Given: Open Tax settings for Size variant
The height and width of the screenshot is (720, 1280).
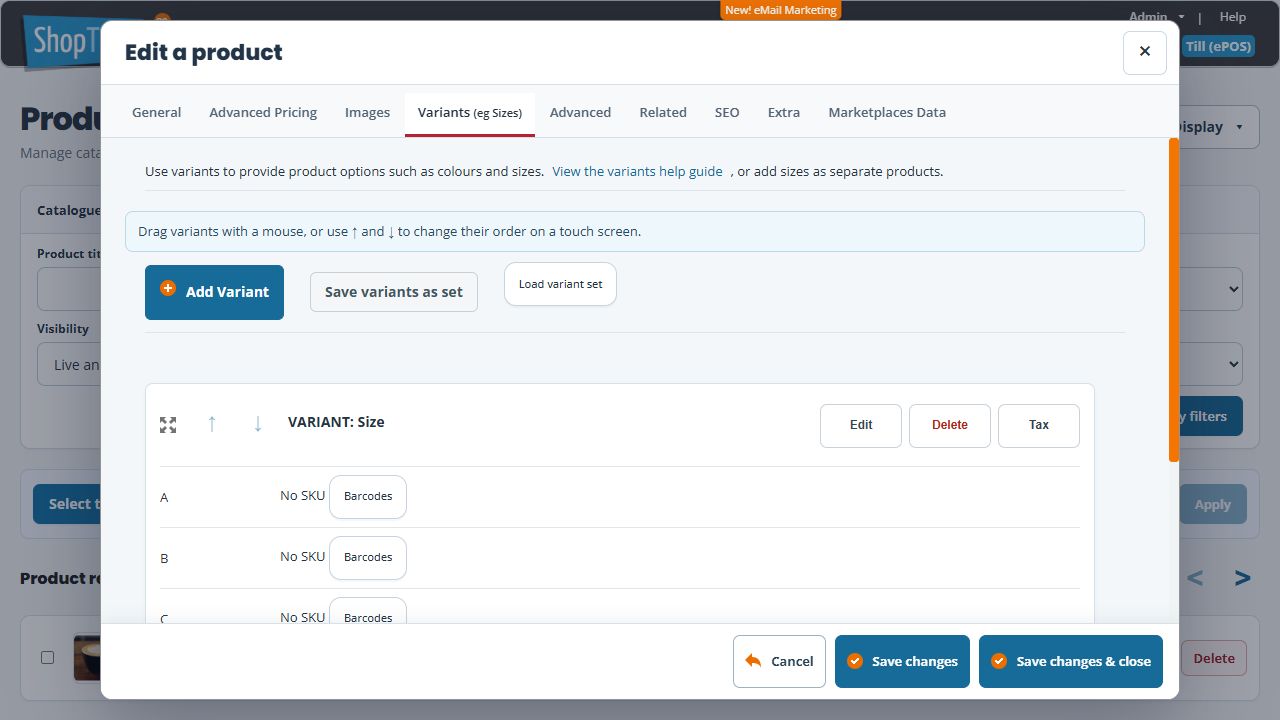Looking at the screenshot, I should (1039, 425).
